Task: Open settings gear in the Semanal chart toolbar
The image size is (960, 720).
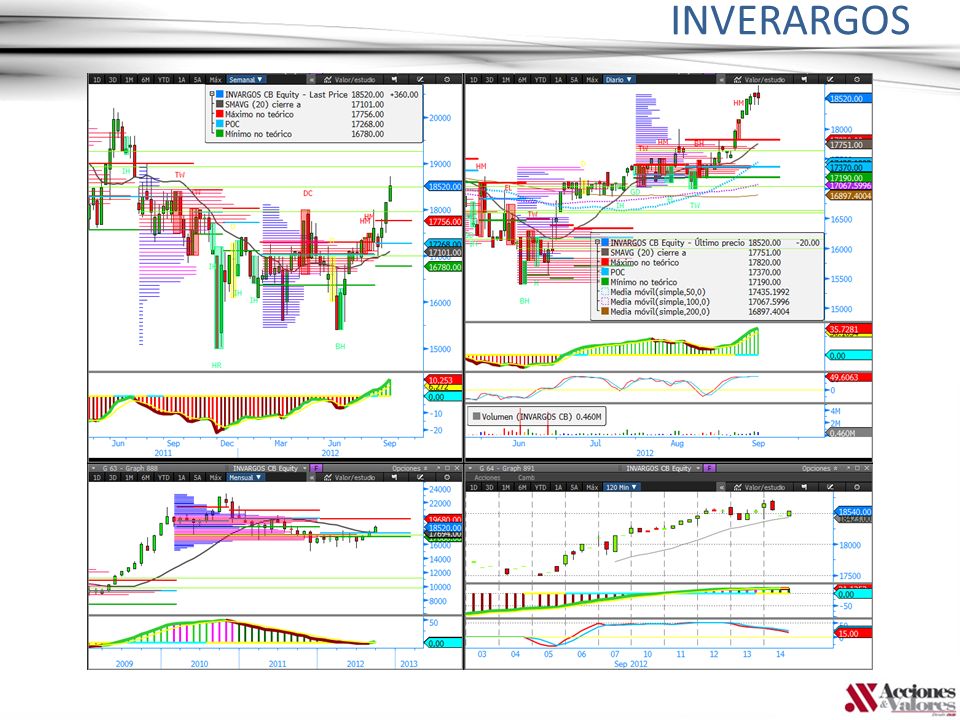Action: point(447,80)
